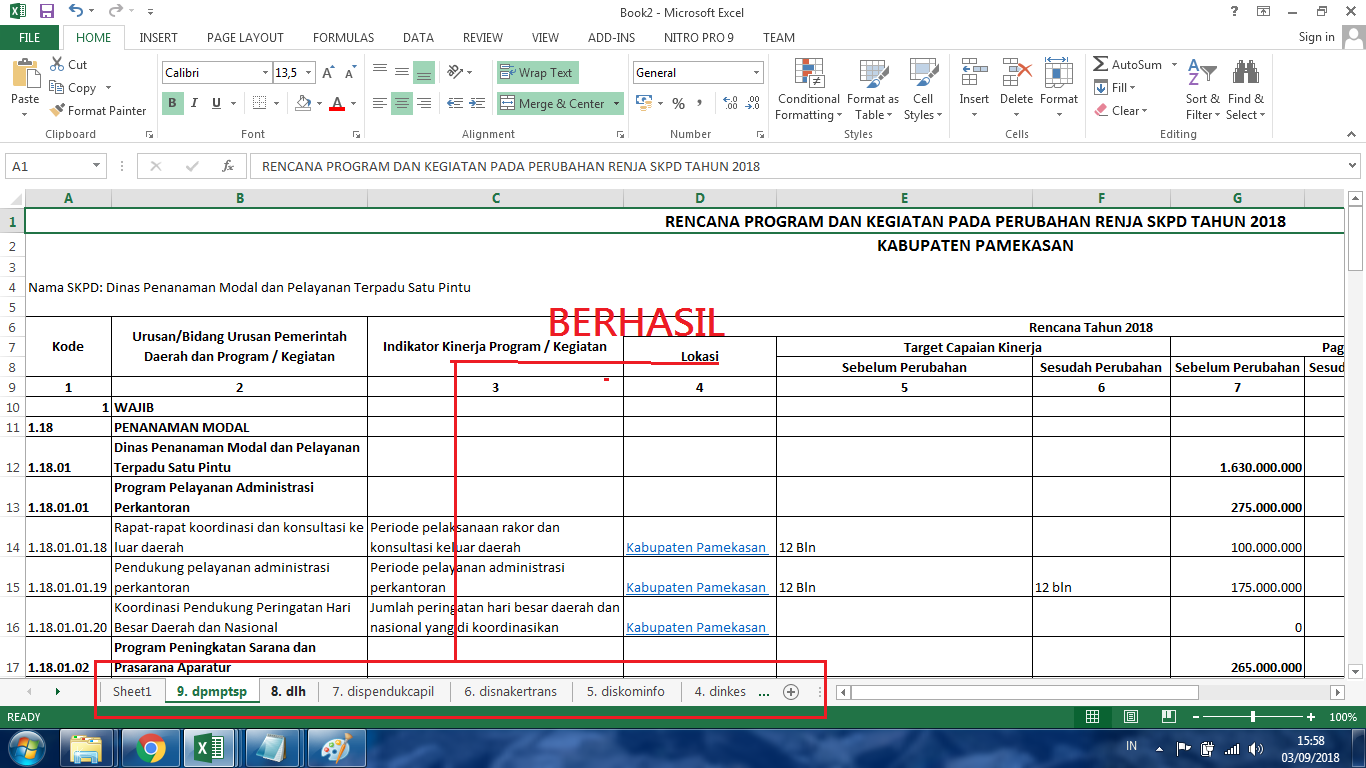The width and height of the screenshot is (1366, 768).
Task: Click the Percent Style icon
Action: pos(678,102)
